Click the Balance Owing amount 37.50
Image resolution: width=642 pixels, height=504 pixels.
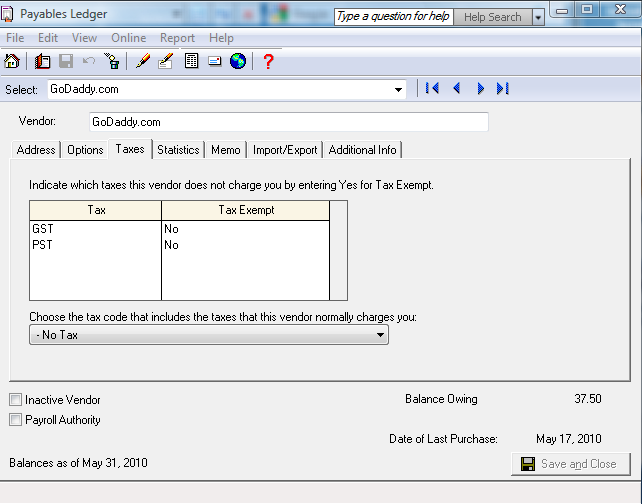588,399
